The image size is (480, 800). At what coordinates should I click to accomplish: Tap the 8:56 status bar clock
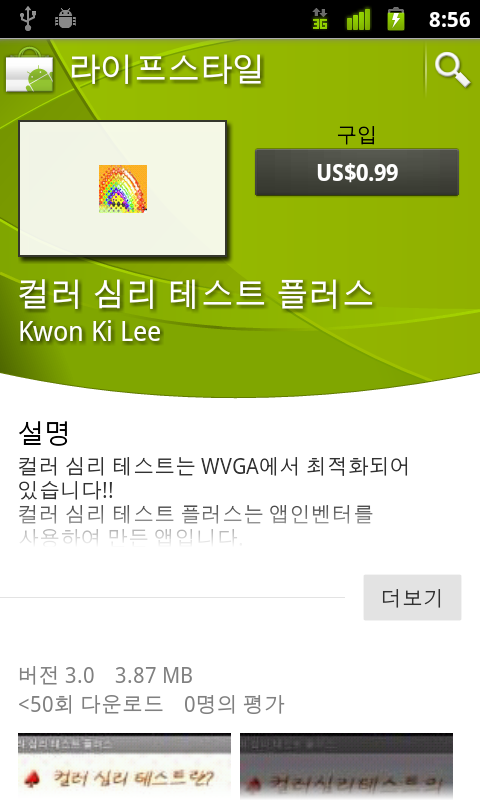(x=449, y=20)
